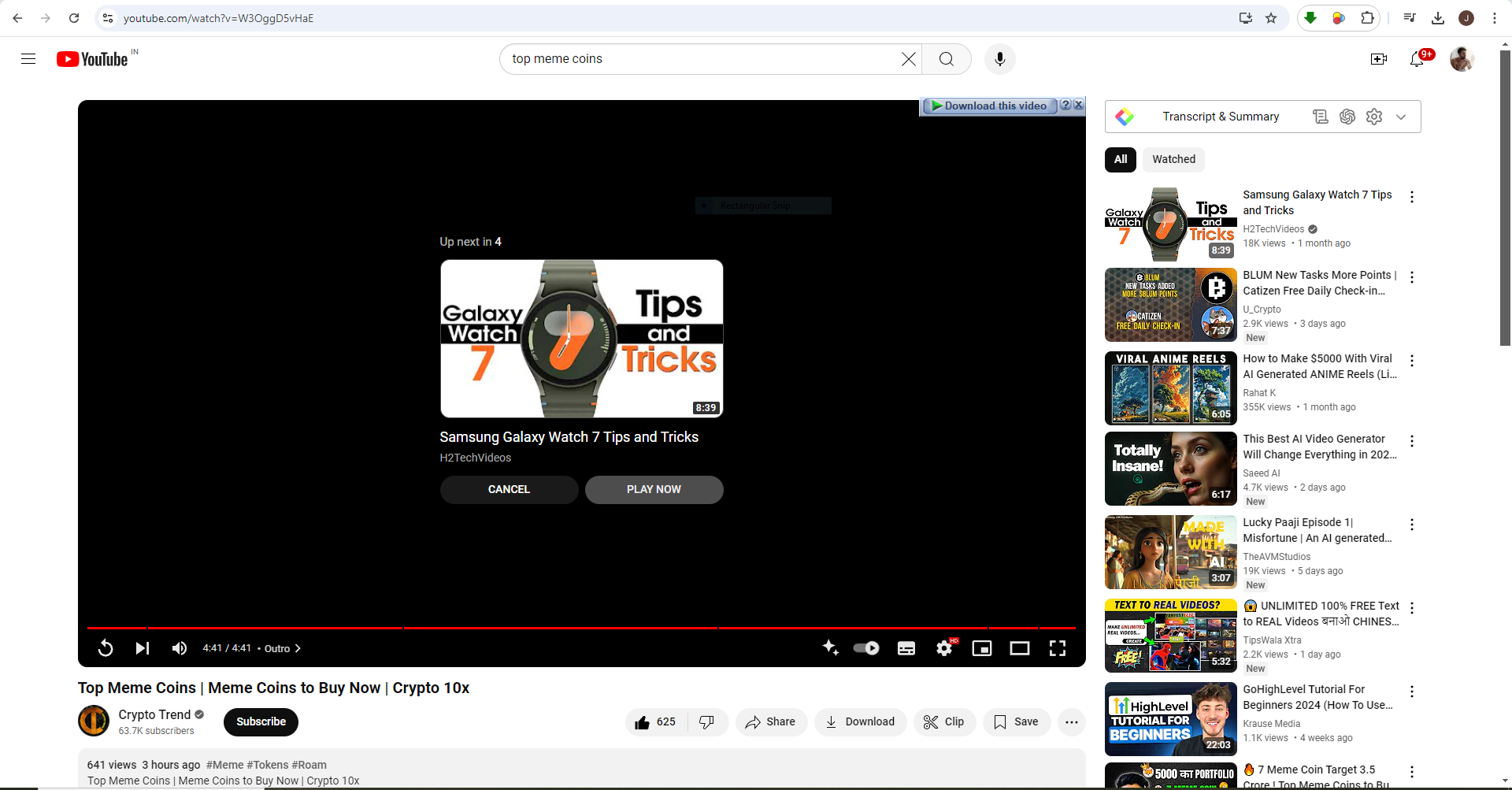Subscribe to Crypto Trend channel

[x=261, y=722]
